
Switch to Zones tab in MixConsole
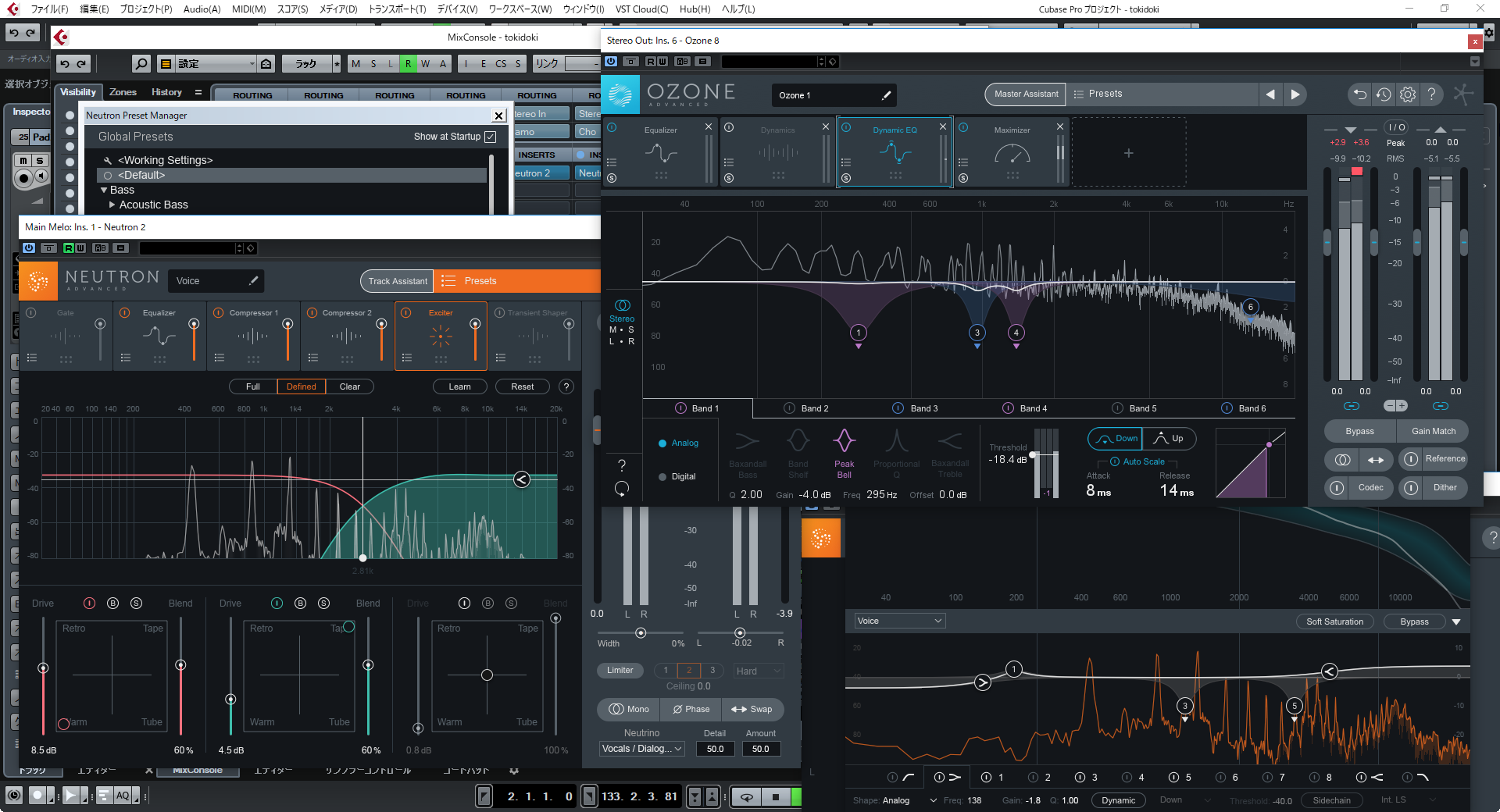pos(123,92)
